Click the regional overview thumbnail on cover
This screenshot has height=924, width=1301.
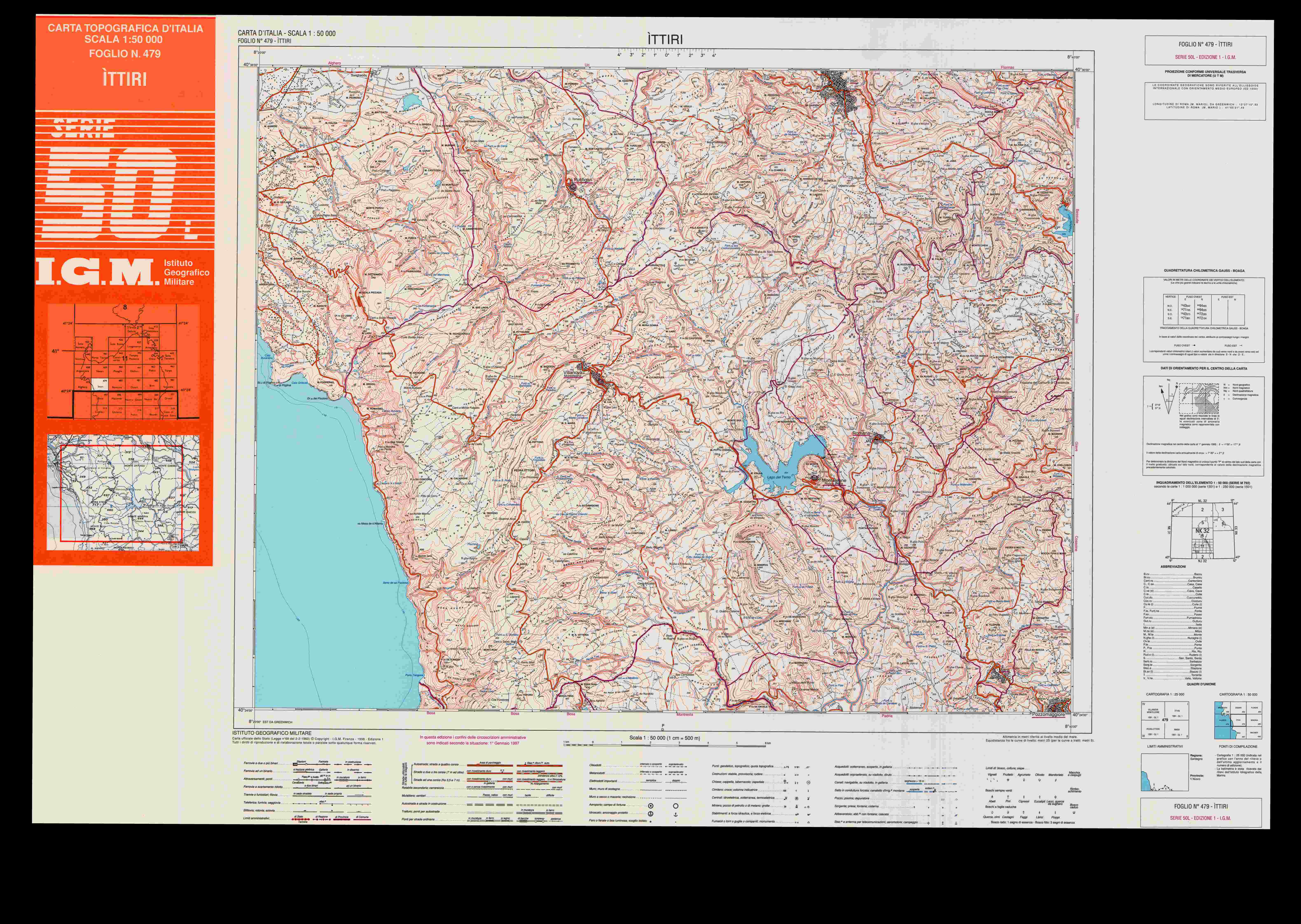point(123,492)
